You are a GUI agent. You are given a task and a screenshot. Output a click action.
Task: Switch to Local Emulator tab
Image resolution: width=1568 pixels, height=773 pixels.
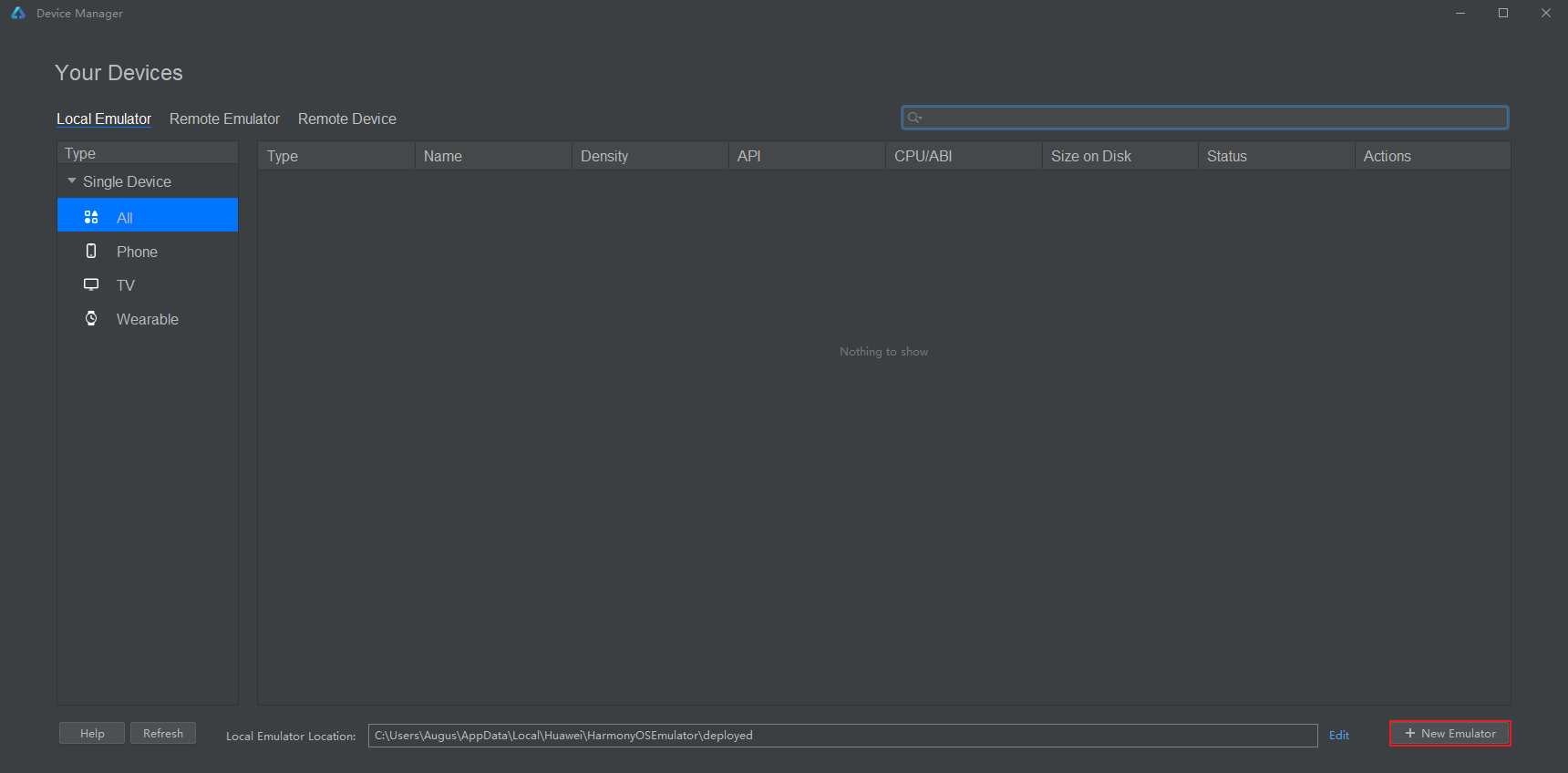point(104,119)
